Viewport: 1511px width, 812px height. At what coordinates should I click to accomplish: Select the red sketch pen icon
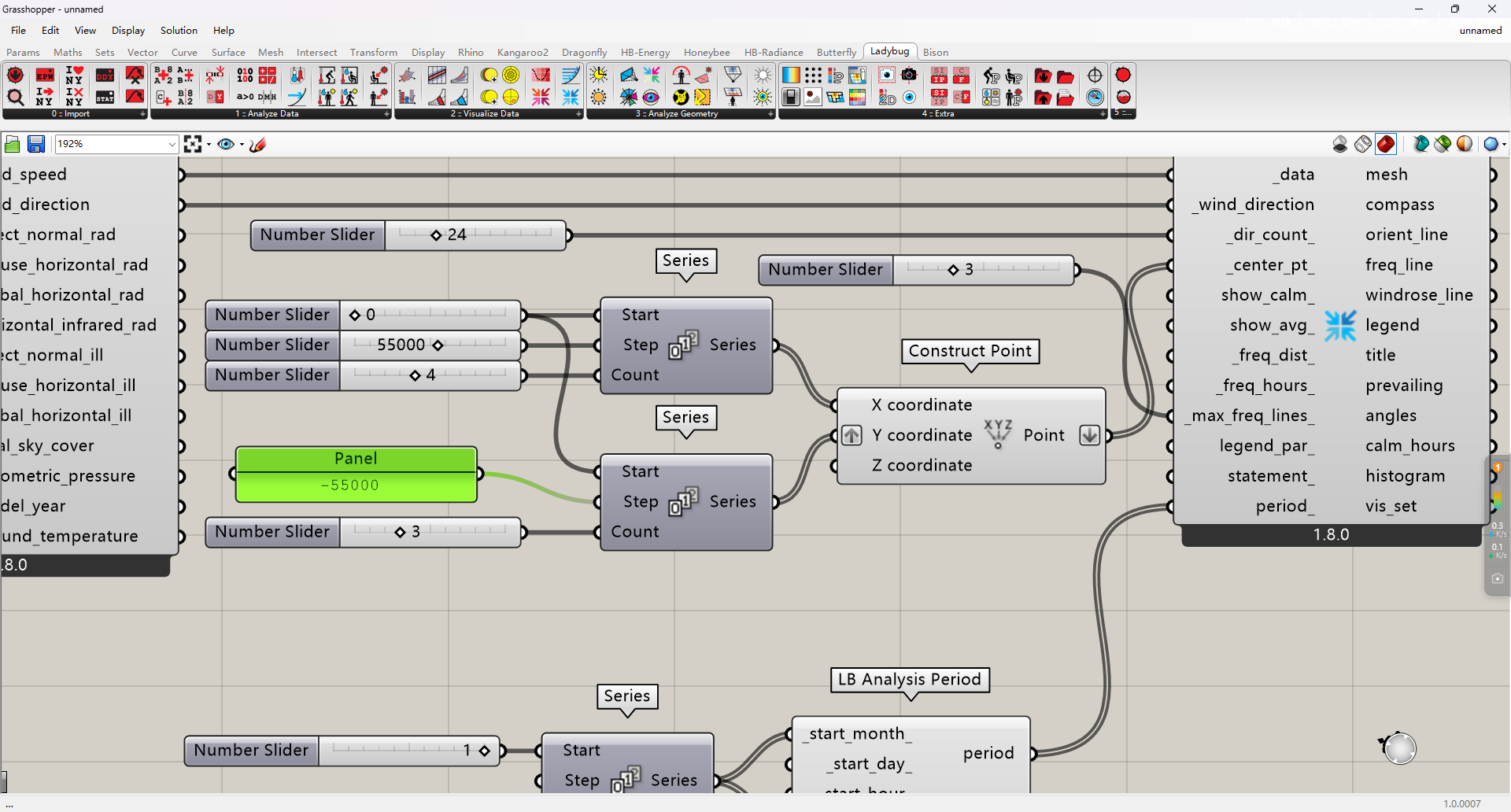257,144
